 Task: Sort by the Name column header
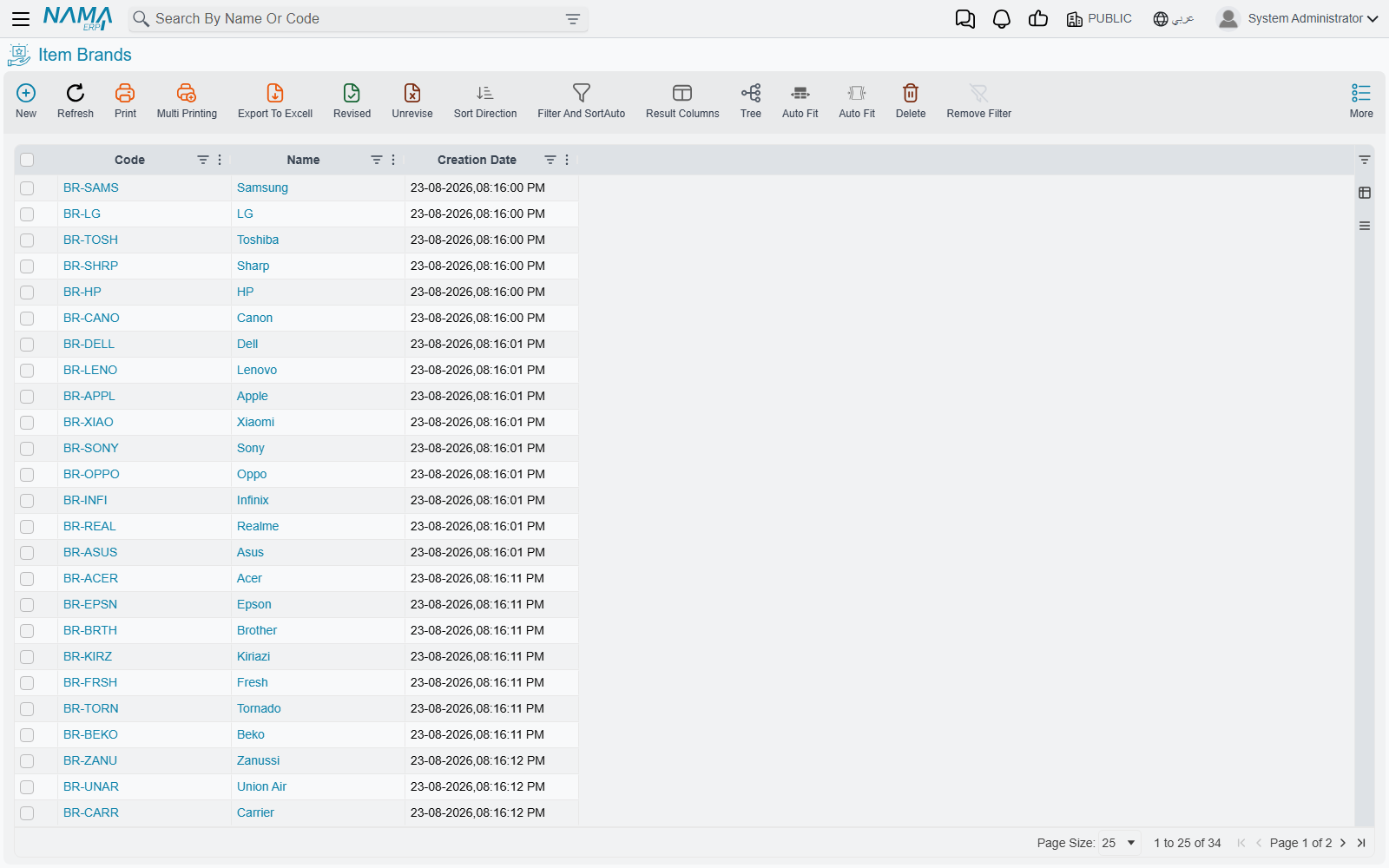pyautogui.click(x=303, y=160)
